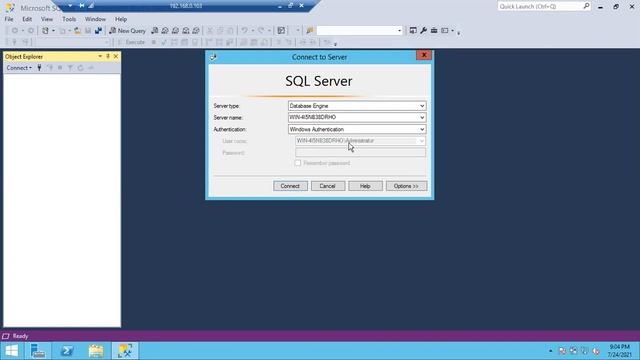This screenshot has height=360, width=640.
Task: Click the Save All icon in toolbar
Action: point(98,31)
